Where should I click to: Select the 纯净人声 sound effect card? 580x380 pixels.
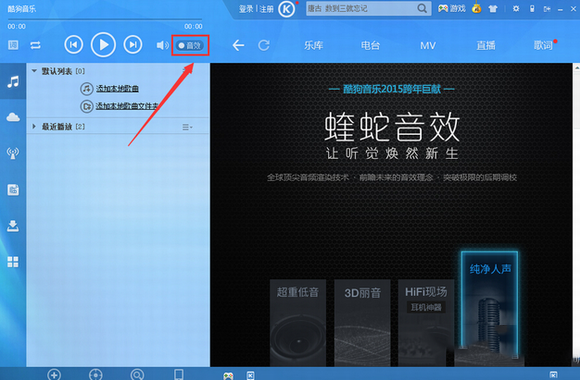[x=489, y=305]
